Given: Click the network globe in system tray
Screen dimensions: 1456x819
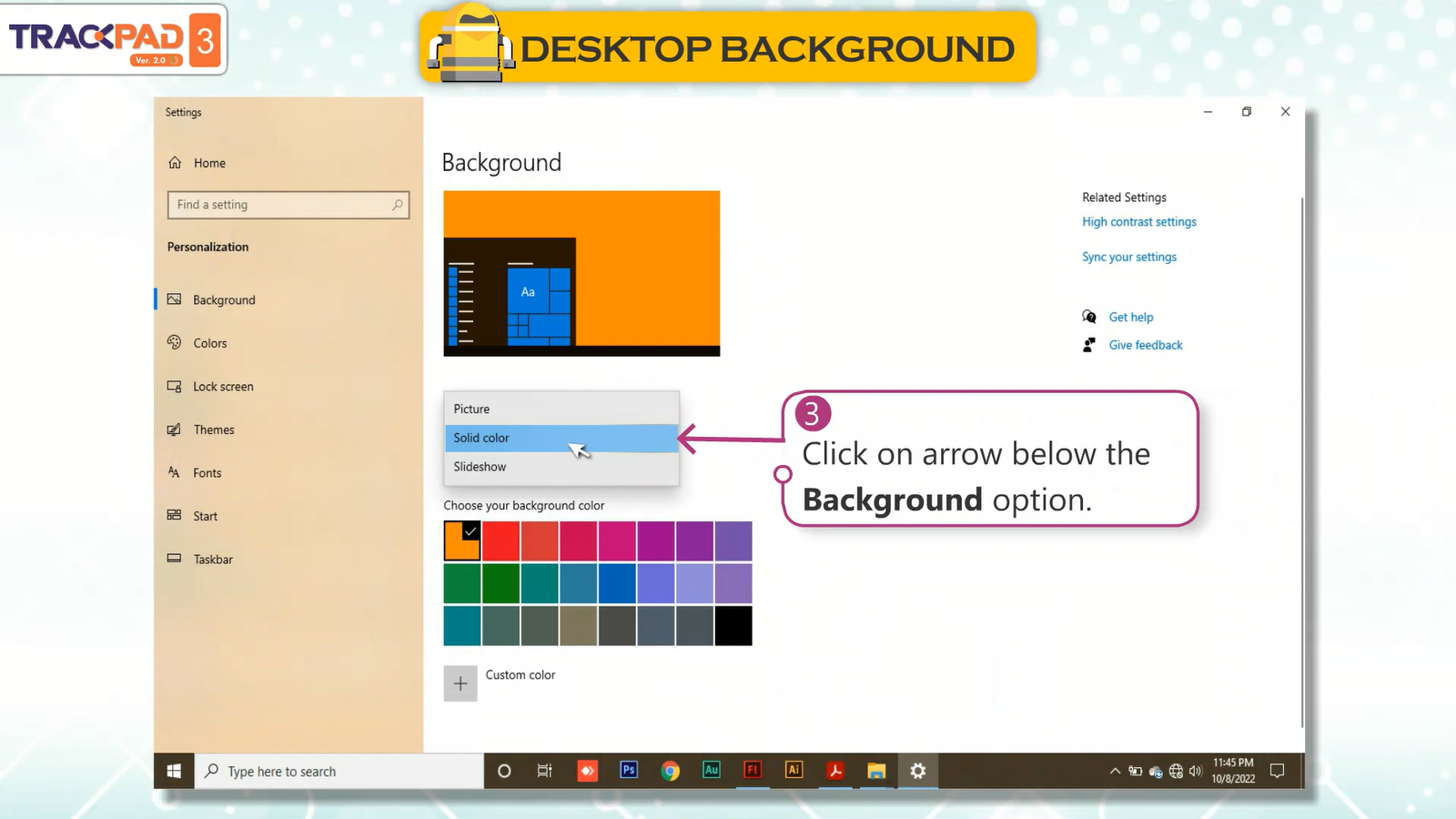Looking at the screenshot, I should [x=1176, y=772].
